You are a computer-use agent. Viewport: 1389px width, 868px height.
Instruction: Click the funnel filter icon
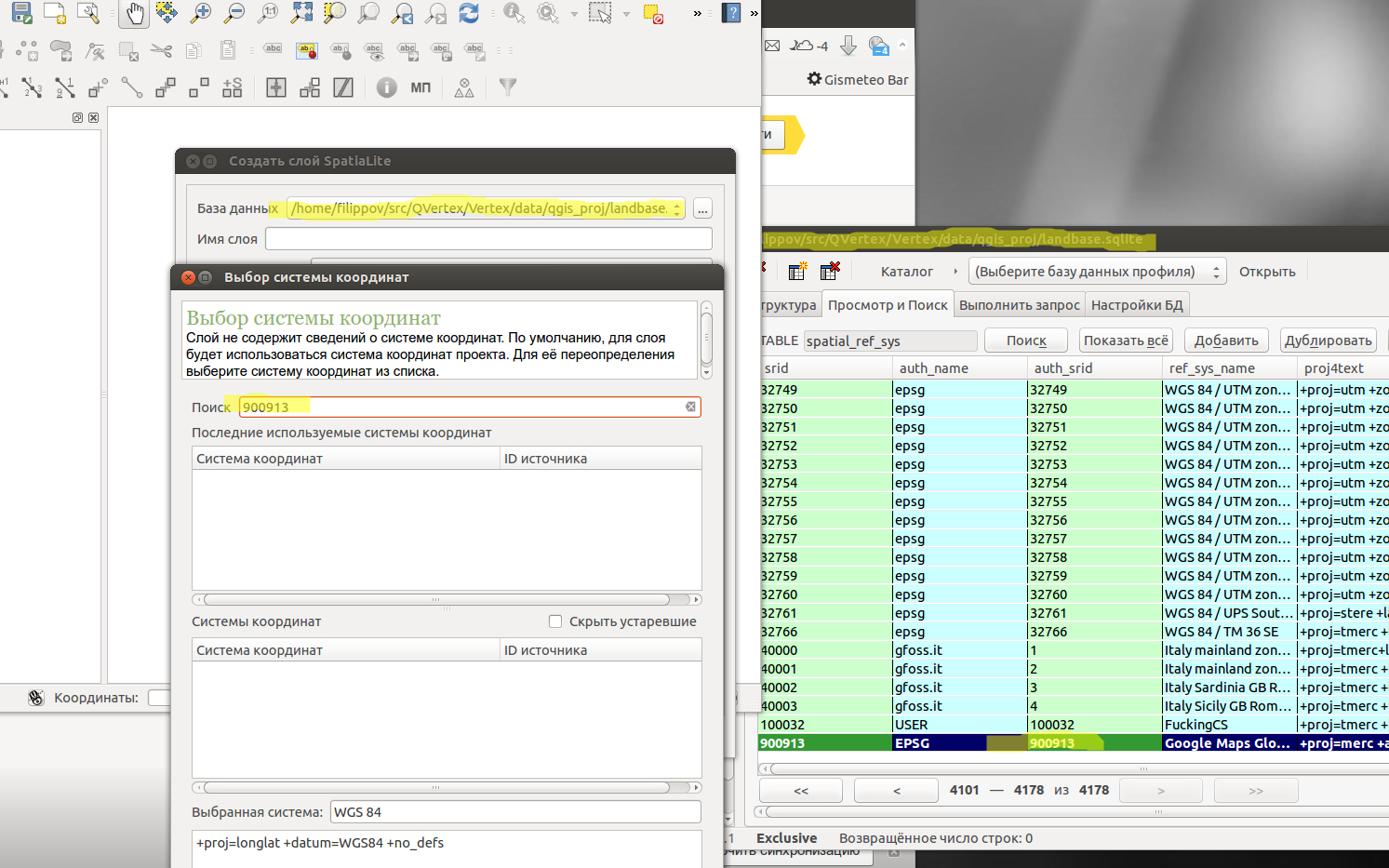point(507,87)
